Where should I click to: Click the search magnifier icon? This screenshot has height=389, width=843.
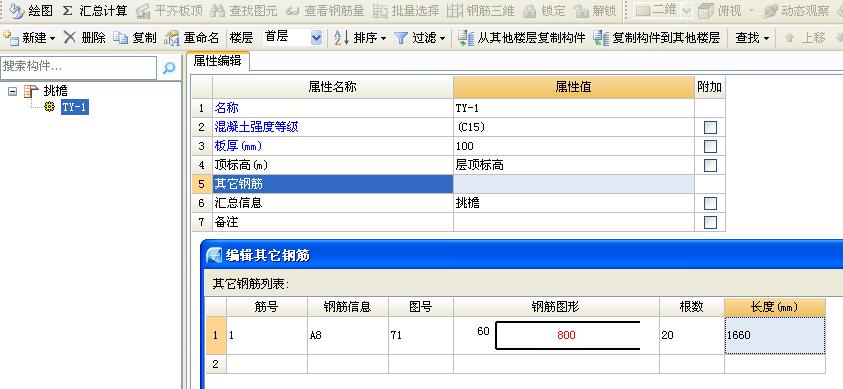(x=169, y=68)
